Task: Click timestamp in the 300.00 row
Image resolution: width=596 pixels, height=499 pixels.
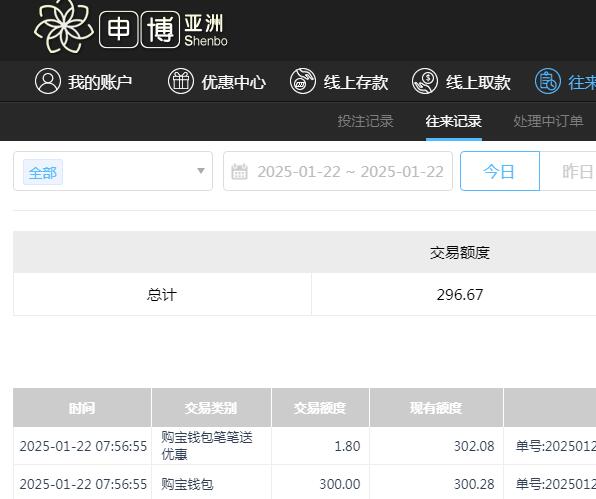Action: tap(83, 484)
